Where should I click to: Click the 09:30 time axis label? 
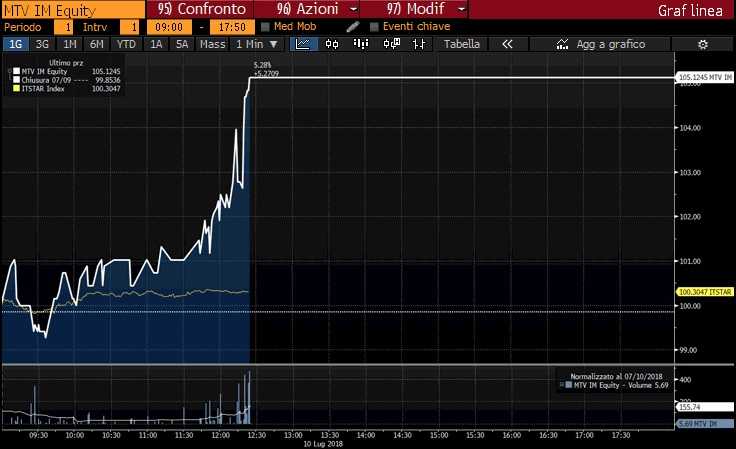click(38, 435)
